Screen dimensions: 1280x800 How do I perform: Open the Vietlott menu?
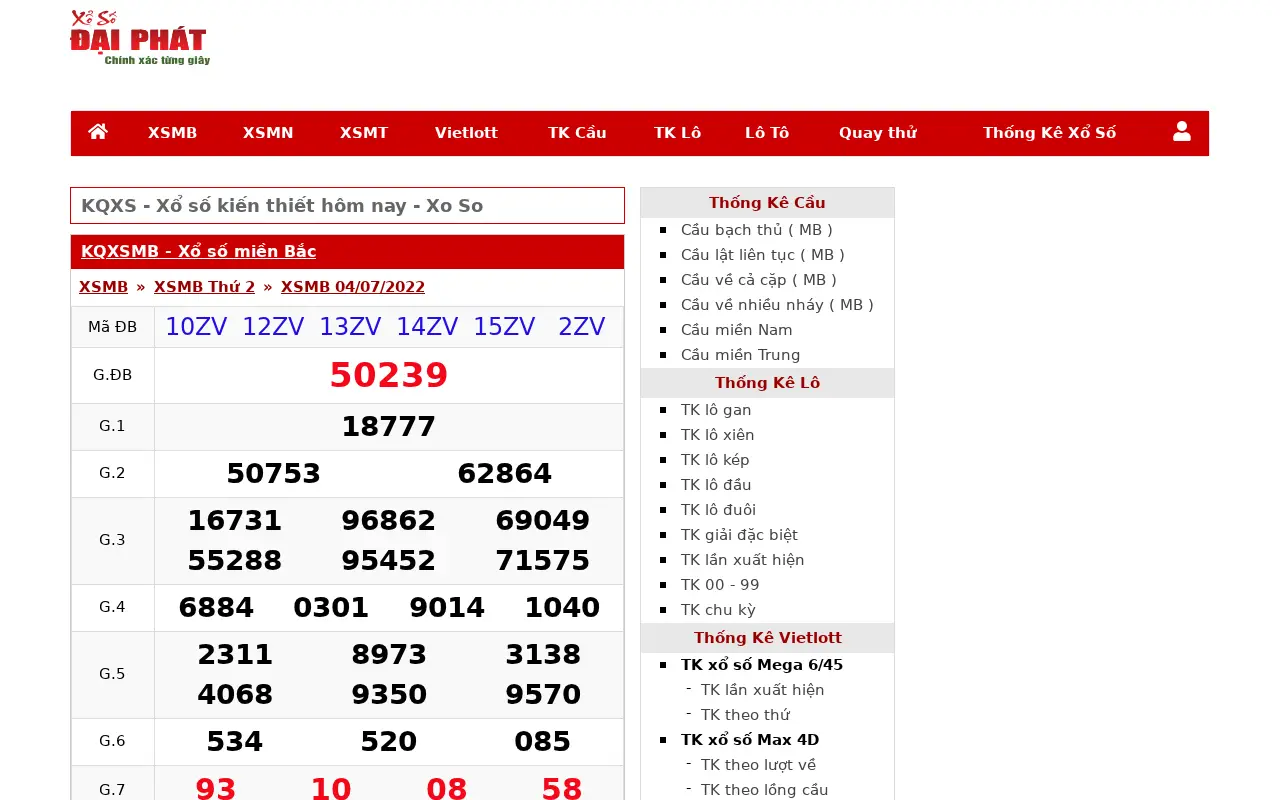466,133
